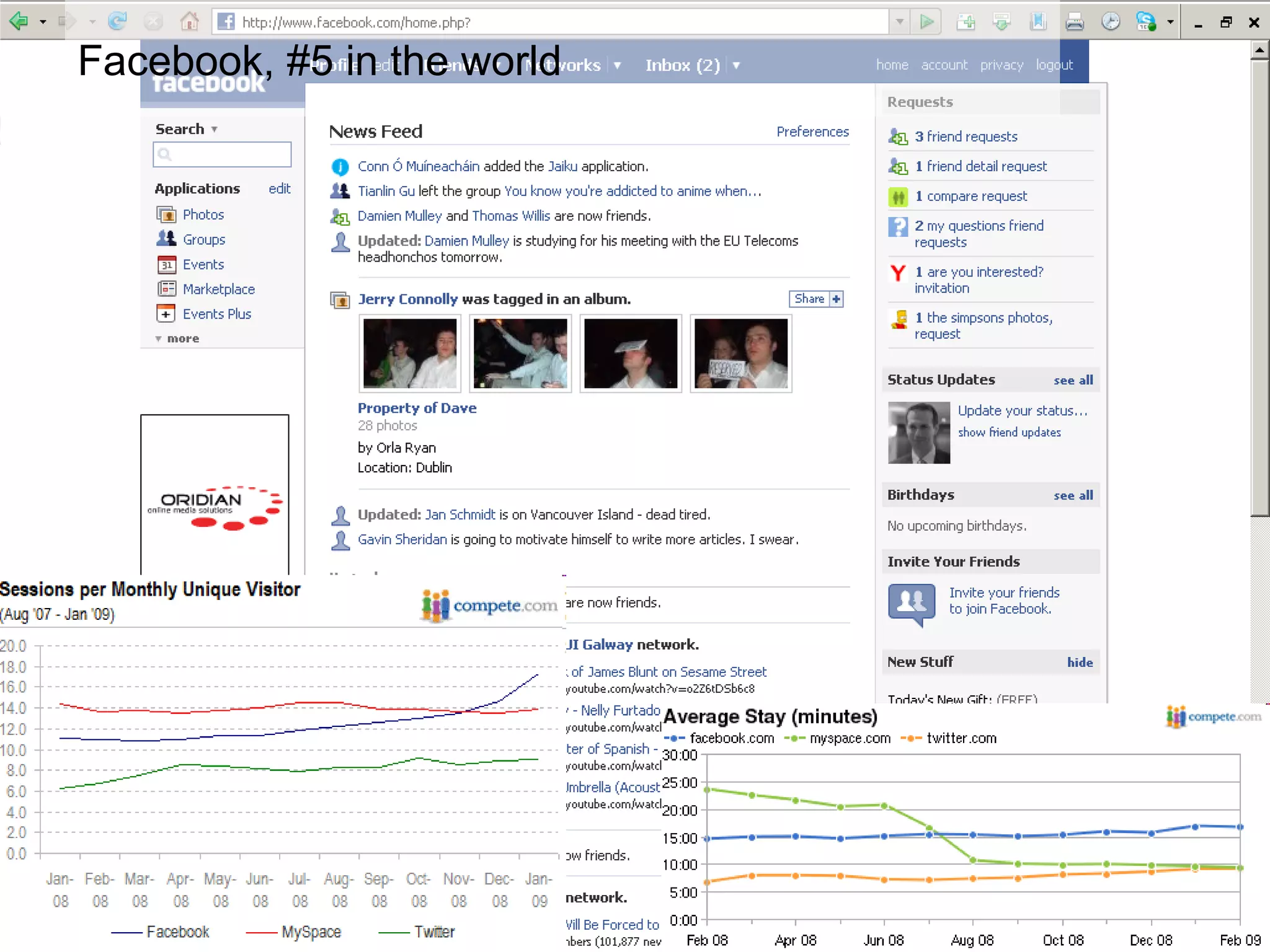Open the address bar history dropdown

[899, 22]
